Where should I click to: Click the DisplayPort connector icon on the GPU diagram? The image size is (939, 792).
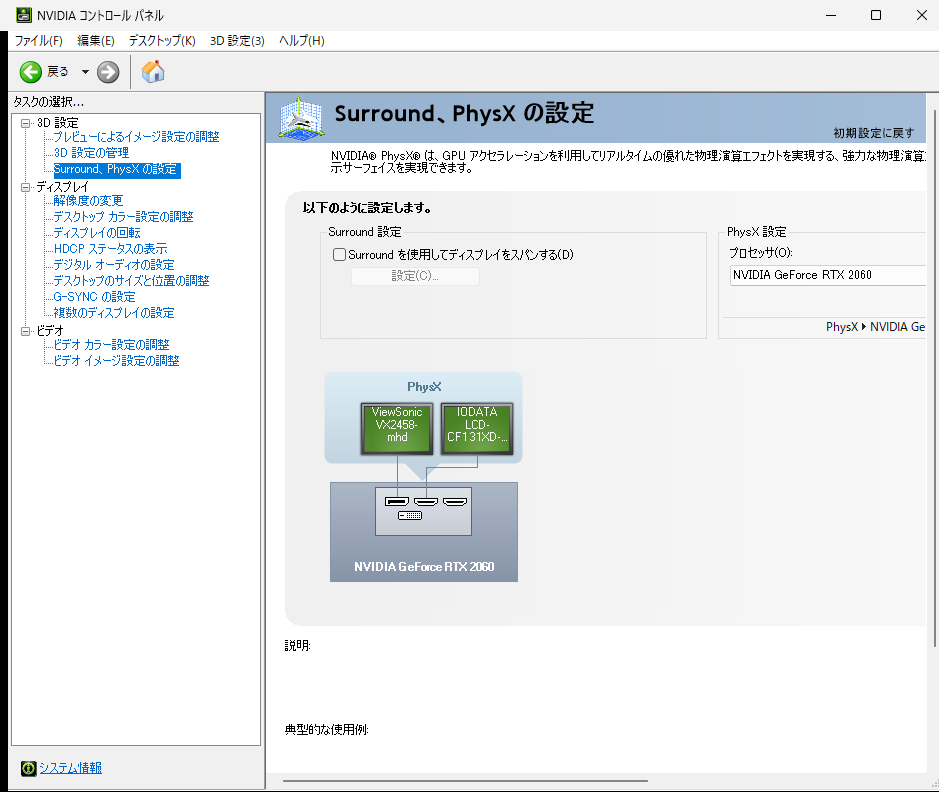click(397, 502)
